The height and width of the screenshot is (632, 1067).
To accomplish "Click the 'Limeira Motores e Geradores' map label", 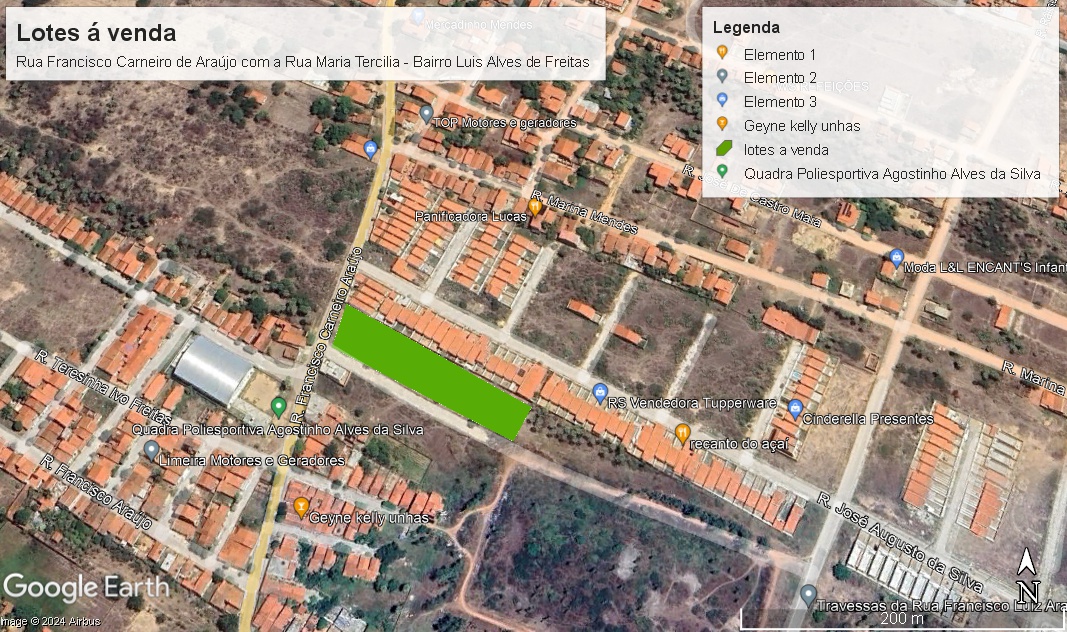I will (x=252, y=461).
